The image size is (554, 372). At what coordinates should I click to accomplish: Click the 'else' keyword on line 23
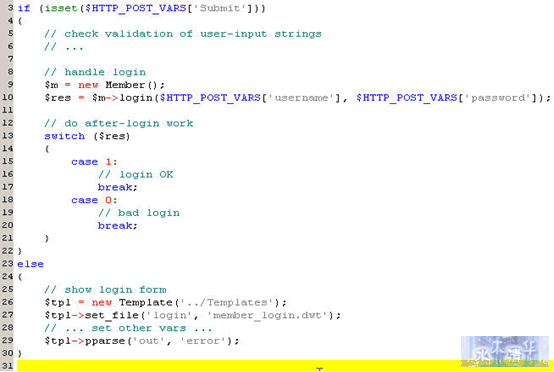point(30,264)
